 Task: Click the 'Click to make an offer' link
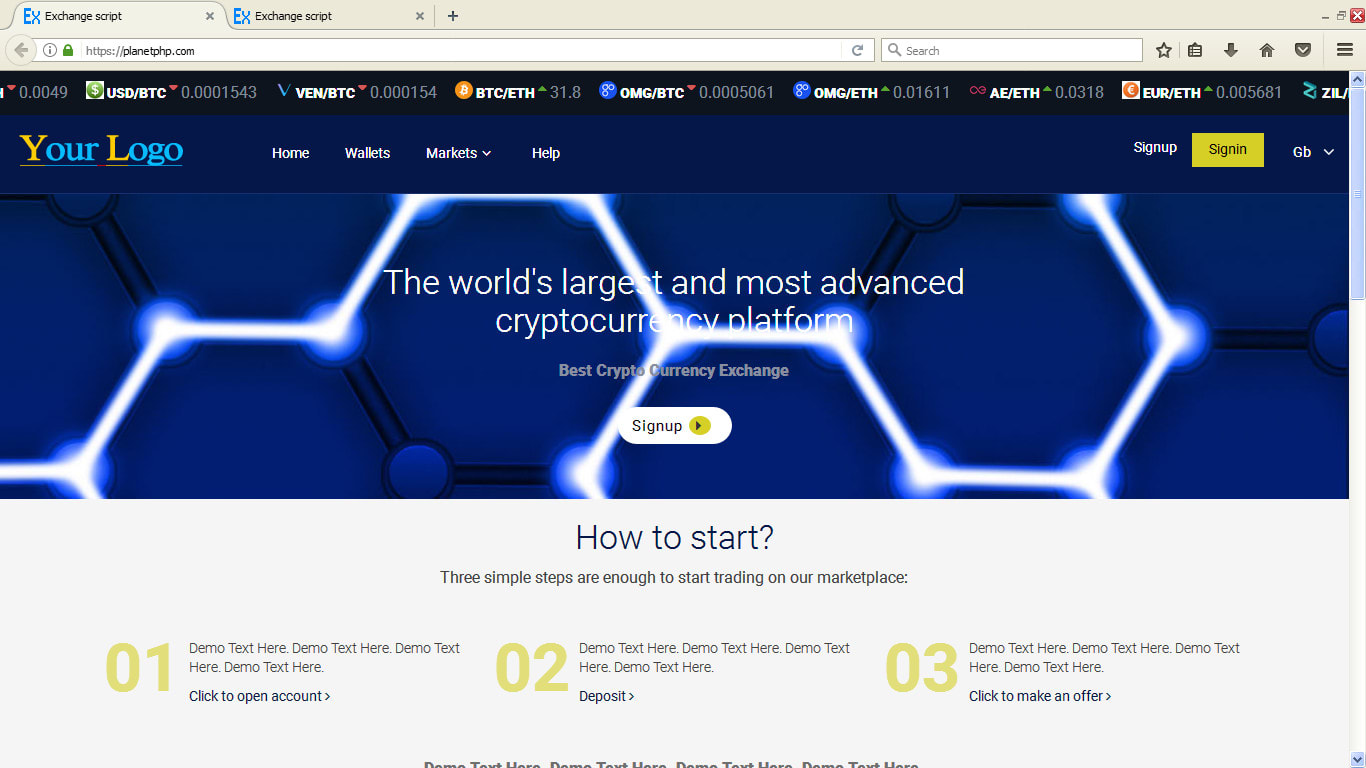1040,696
